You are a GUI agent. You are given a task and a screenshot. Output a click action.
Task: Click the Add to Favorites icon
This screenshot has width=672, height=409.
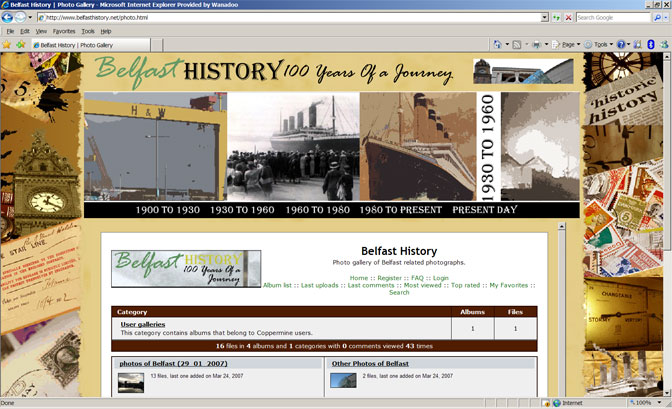(20, 45)
